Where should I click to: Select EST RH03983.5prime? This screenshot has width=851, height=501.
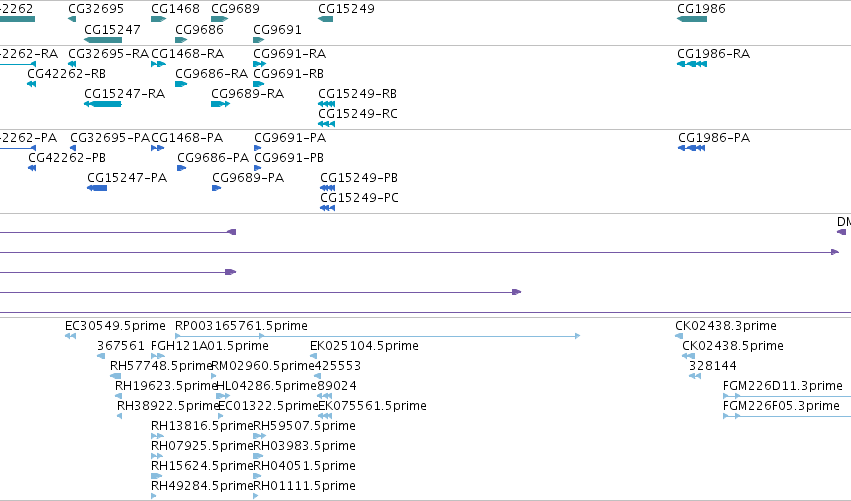pyautogui.click(x=304, y=446)
